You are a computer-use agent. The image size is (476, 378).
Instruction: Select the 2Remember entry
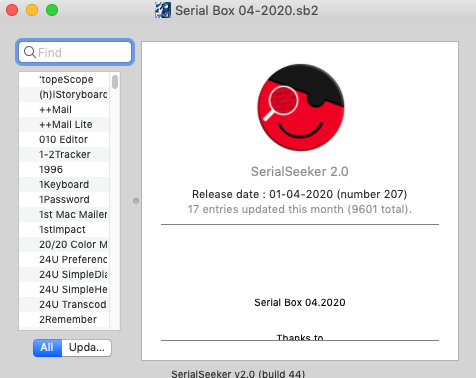pos(64,319)
